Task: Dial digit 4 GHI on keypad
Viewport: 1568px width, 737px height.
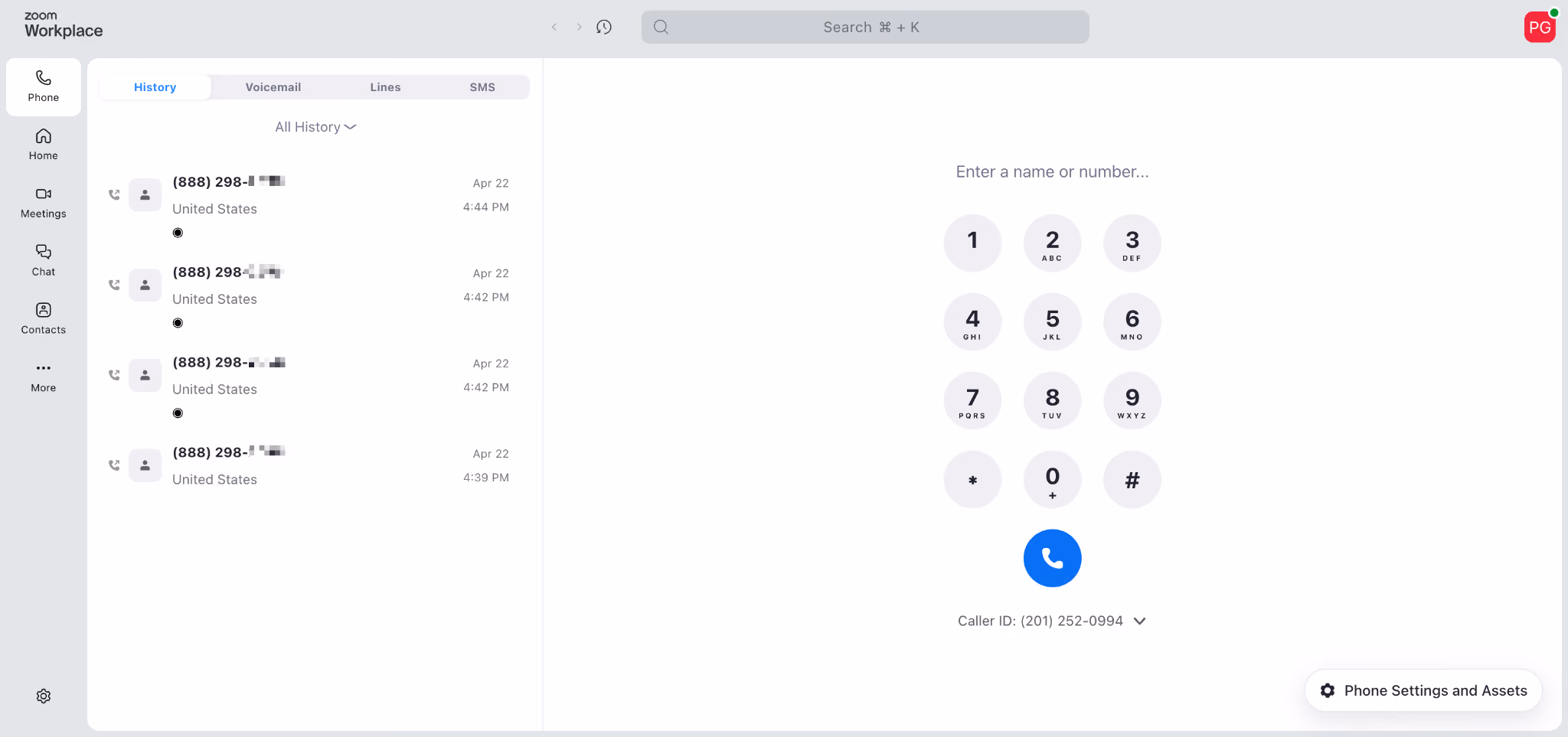Action: pyautogui.click(x=972, y=321)
